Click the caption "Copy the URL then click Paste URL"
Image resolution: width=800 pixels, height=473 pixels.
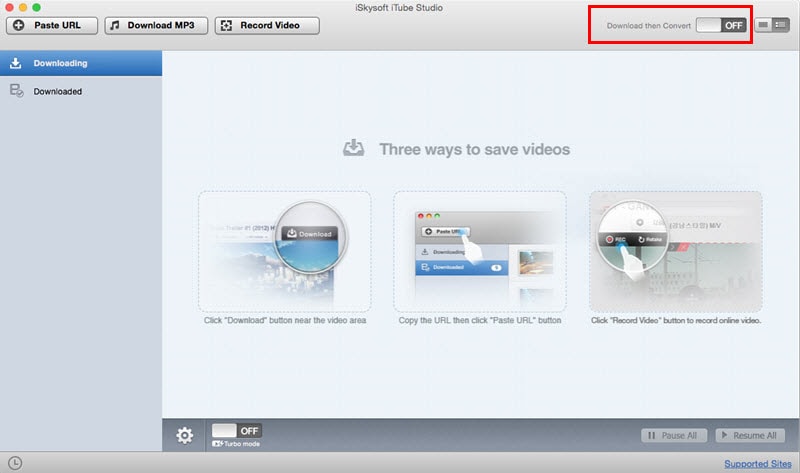[480, 320]
